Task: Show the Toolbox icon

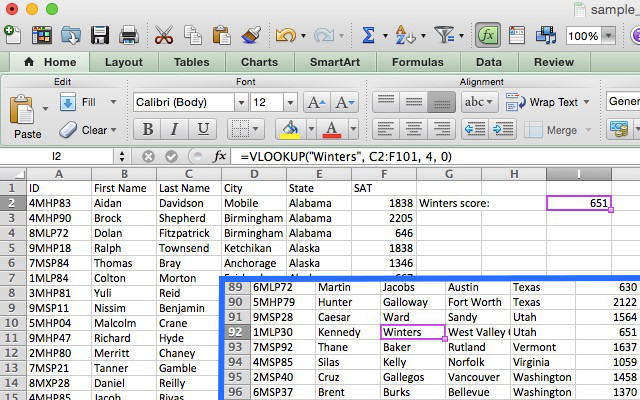Action: pyautogui.click(x=517, y=36)
